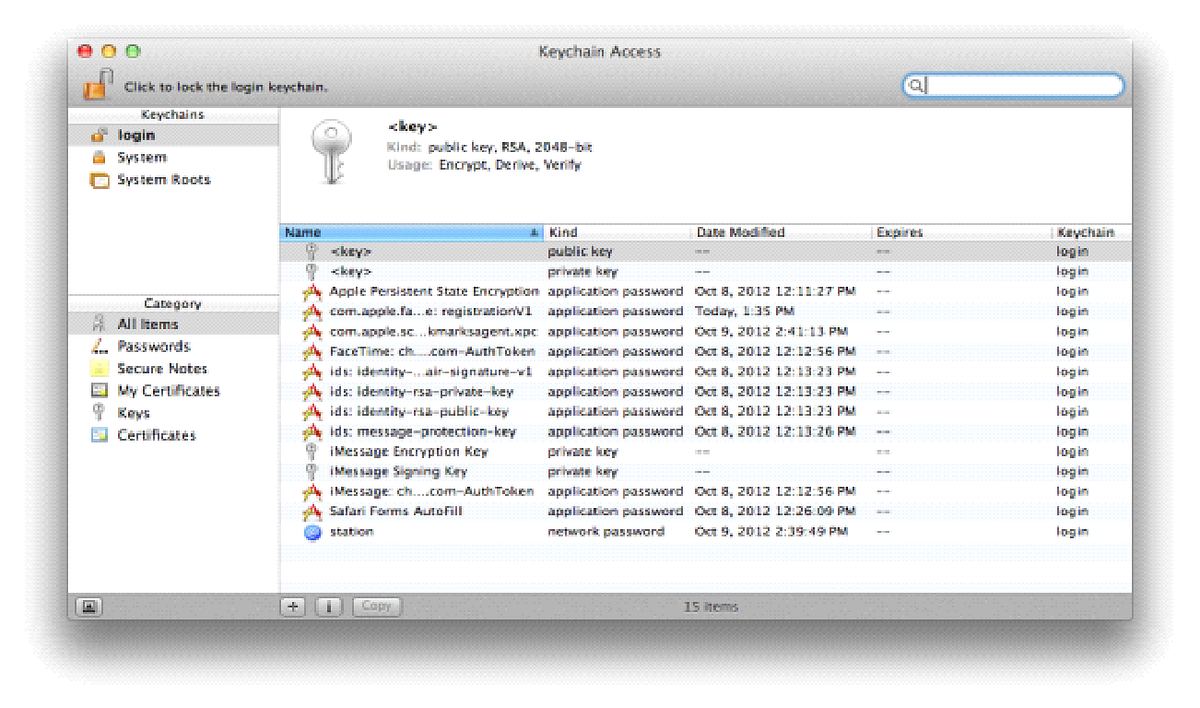Click the Copy button
This screenshot has height=708, width=1200.
point(375,606)
